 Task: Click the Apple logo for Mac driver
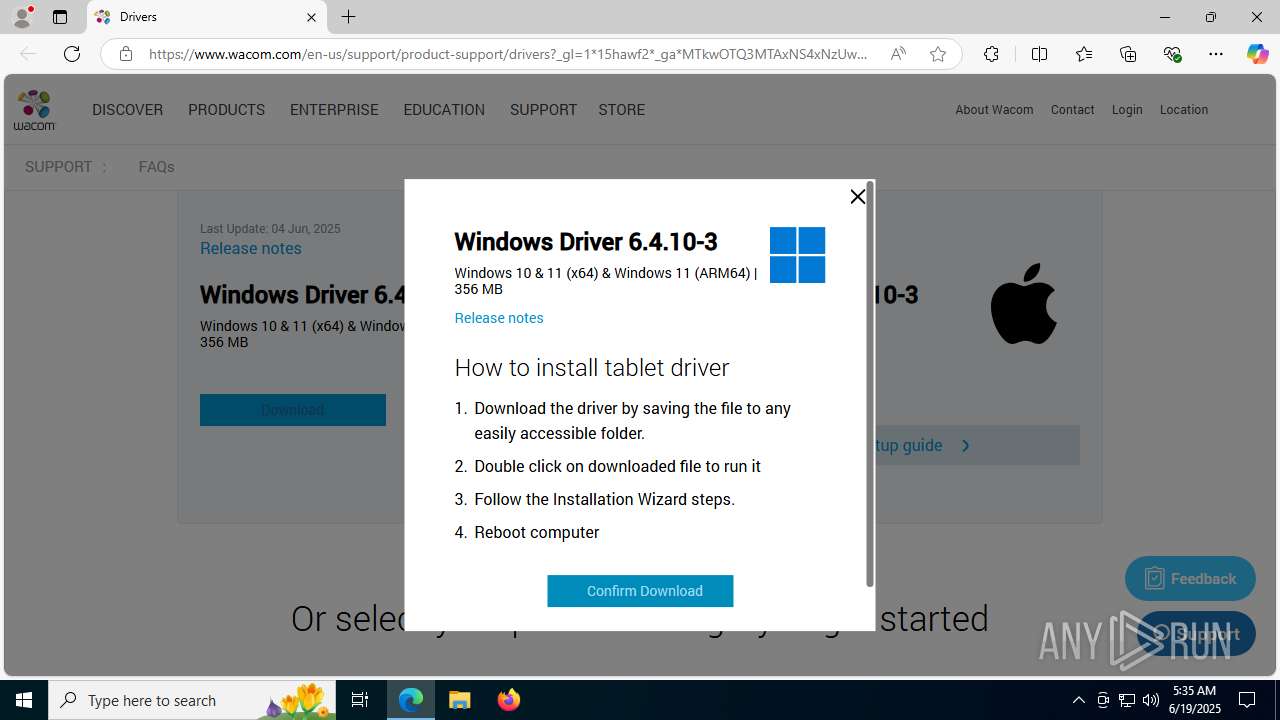[x=1023, y=304]
